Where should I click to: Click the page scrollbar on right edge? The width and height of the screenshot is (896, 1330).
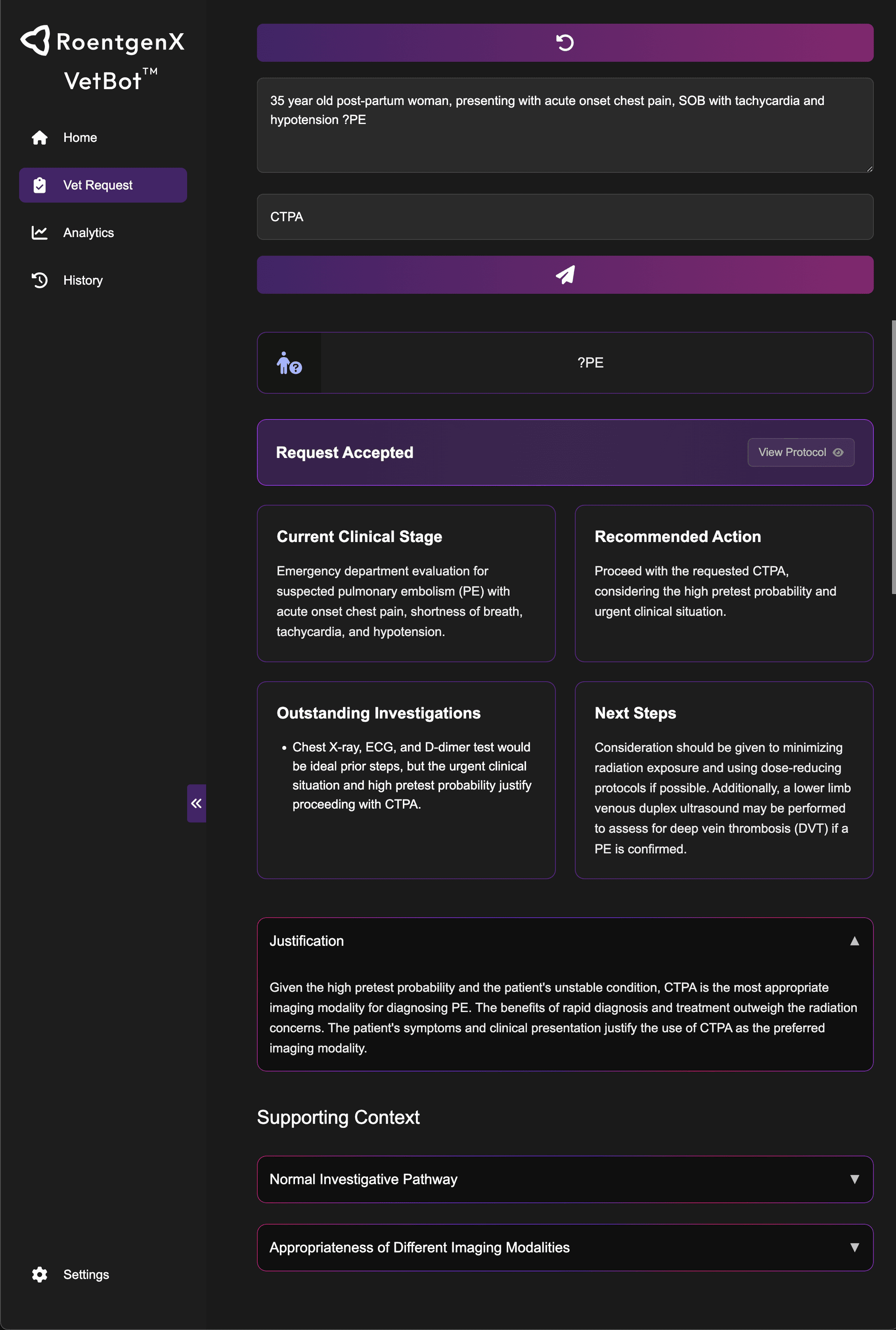tap(893, 457)
